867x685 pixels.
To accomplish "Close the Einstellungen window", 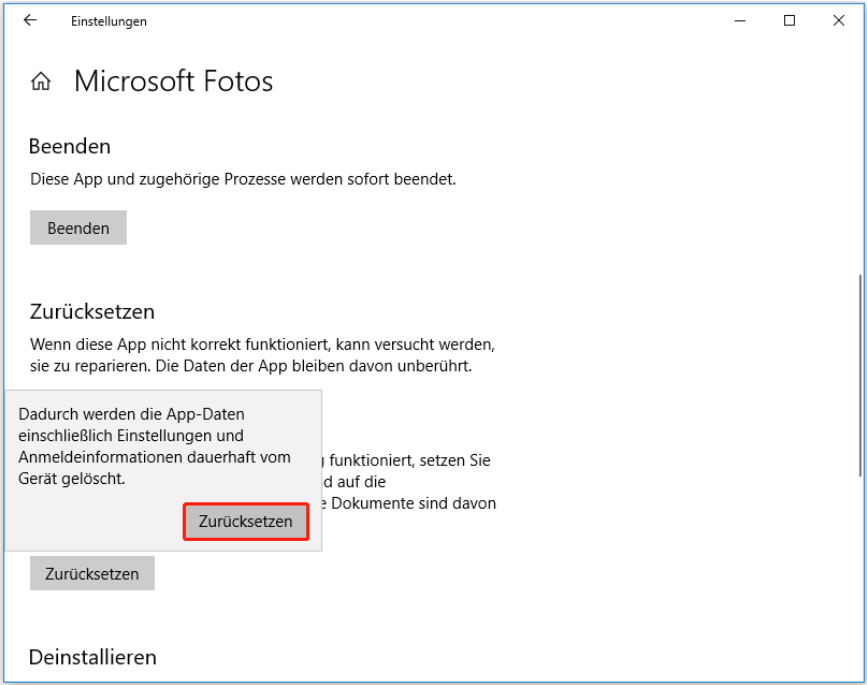I will (839, 20).
